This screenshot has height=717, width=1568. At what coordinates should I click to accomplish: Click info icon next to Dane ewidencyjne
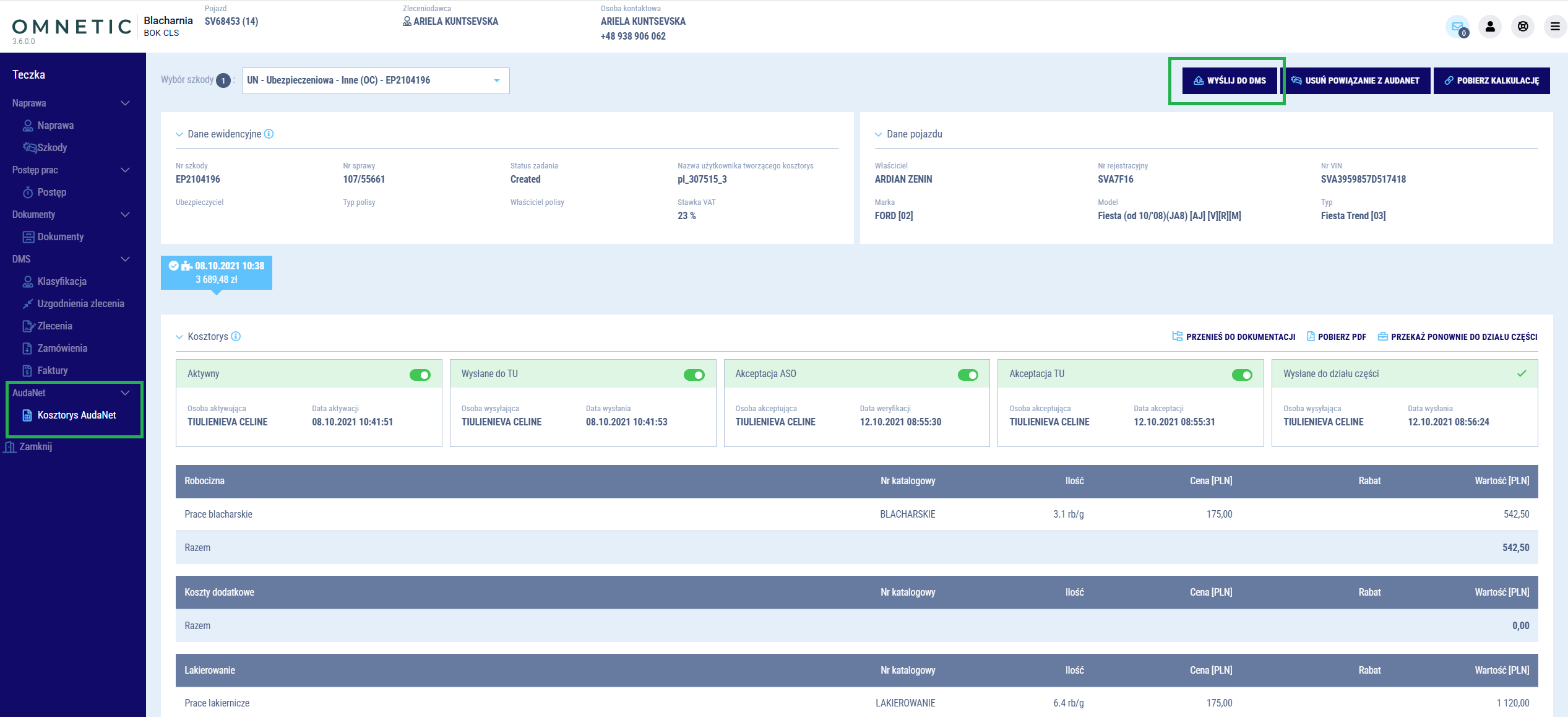click(269, 134)
